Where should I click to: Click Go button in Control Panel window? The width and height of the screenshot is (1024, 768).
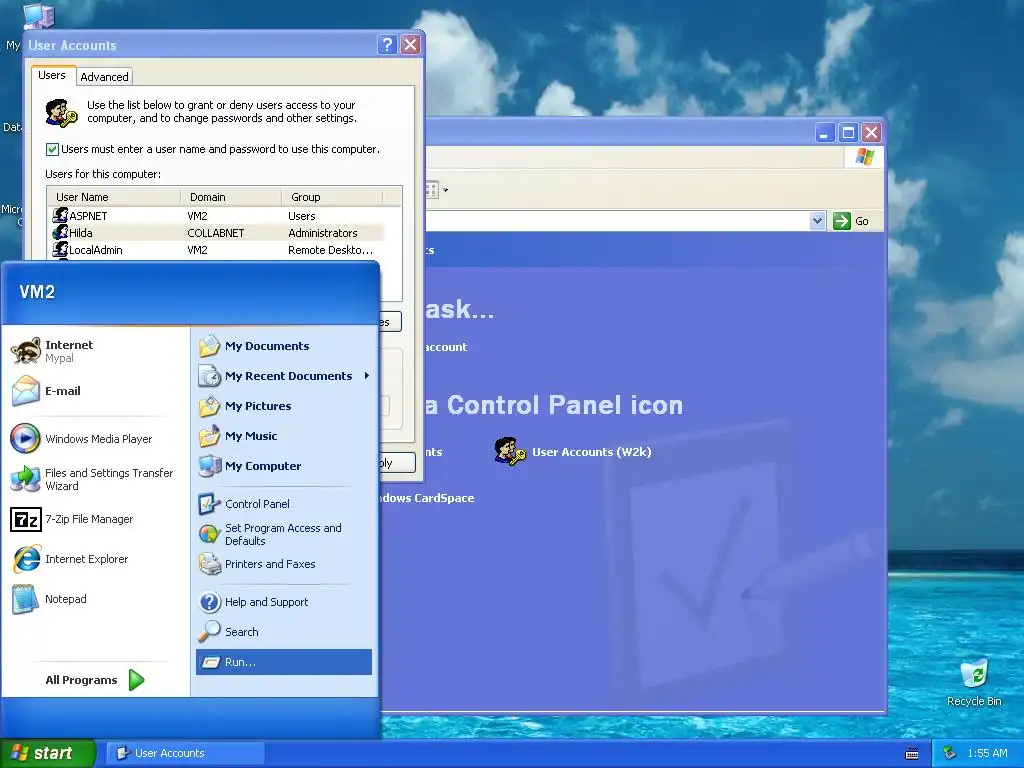tap(851, 221)
